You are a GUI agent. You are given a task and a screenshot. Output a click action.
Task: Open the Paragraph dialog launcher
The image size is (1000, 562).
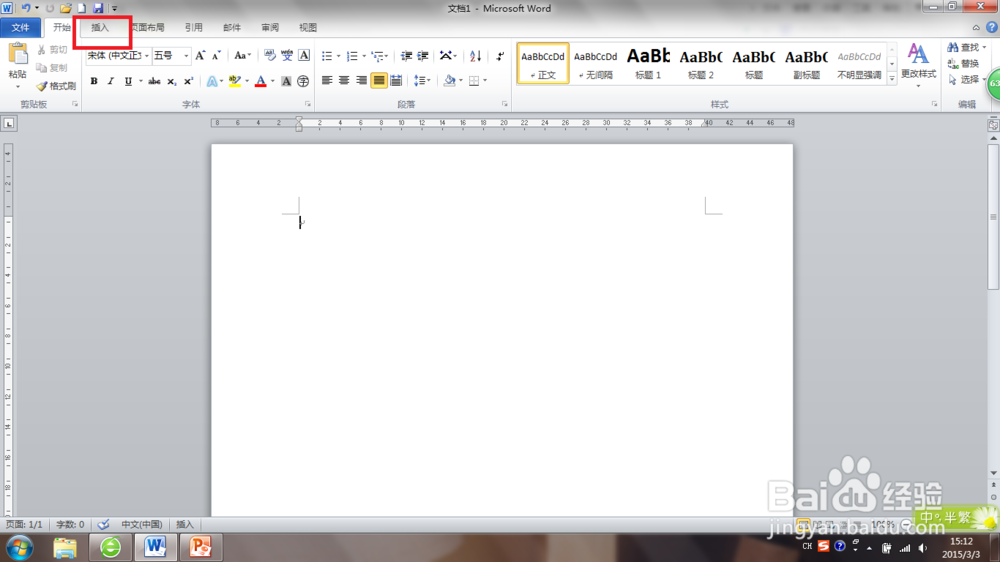tap(504, 104)
